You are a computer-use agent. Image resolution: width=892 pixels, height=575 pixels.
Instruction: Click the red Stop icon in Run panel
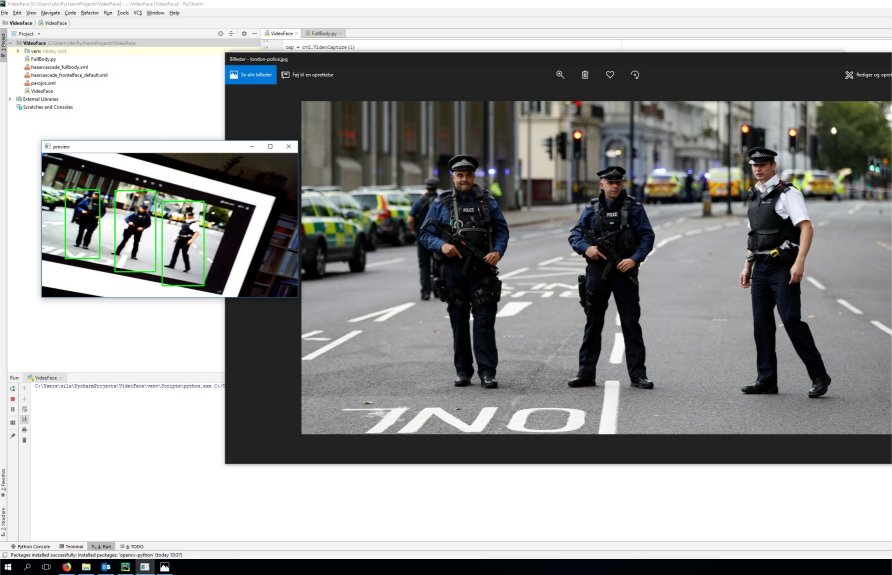13,399
